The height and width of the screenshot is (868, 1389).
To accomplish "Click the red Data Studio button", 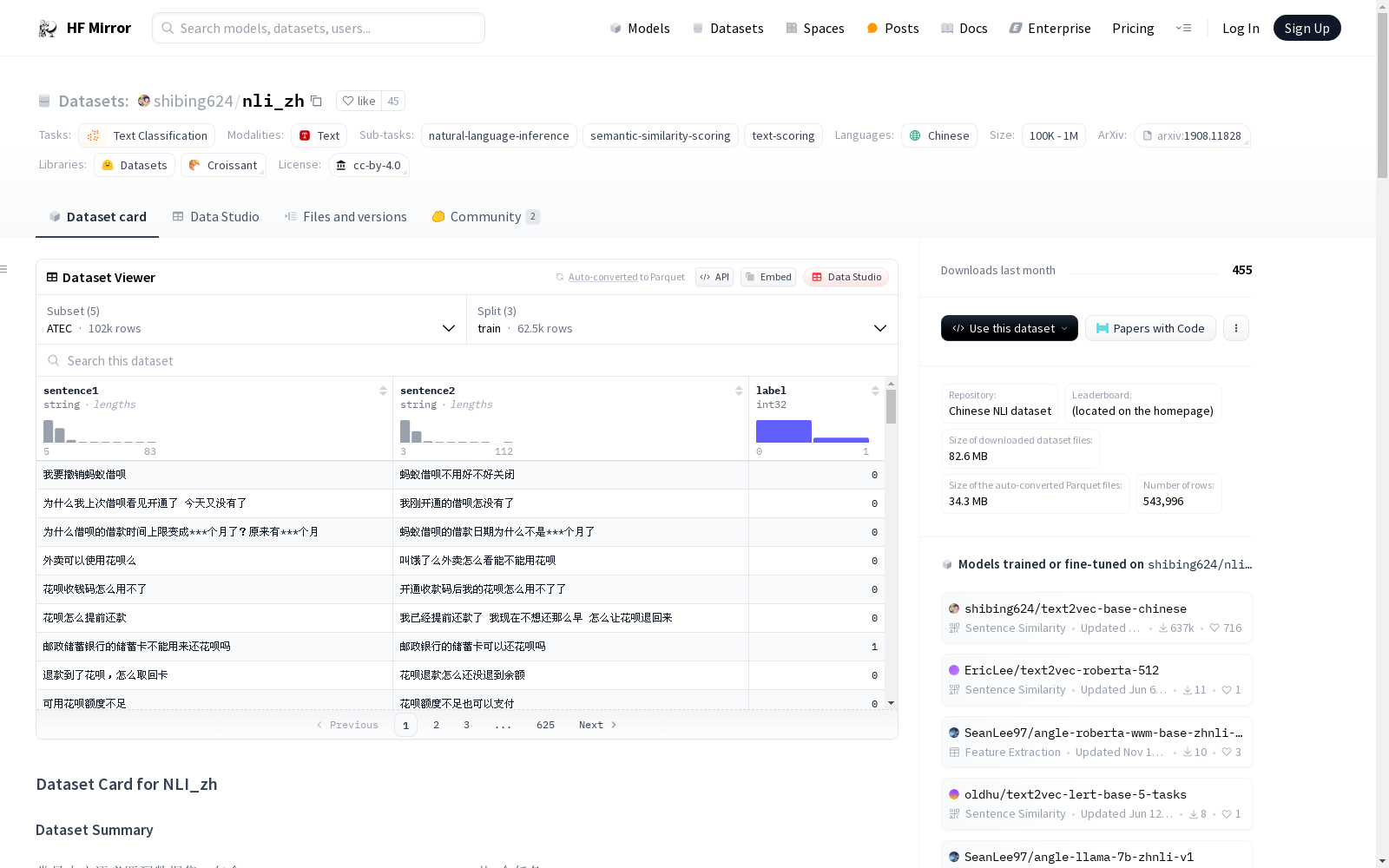I will tap(846, 277).
